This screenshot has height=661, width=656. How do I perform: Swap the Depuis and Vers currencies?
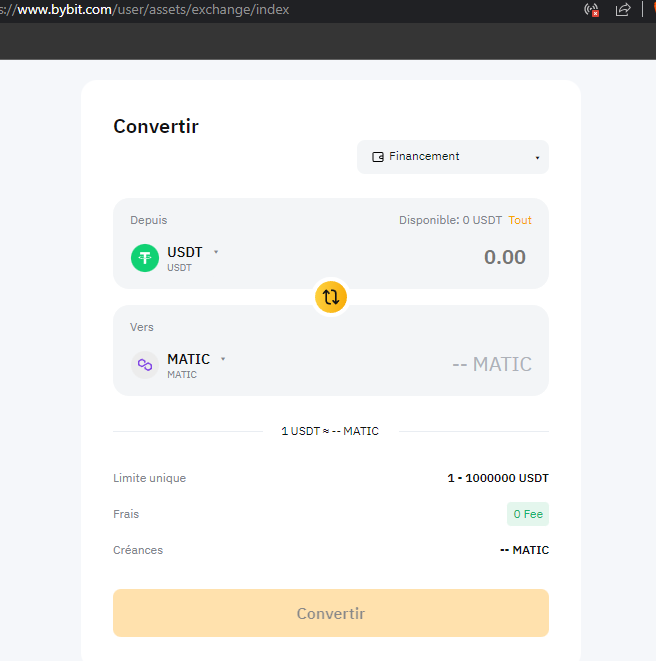(x=331, y=297)
